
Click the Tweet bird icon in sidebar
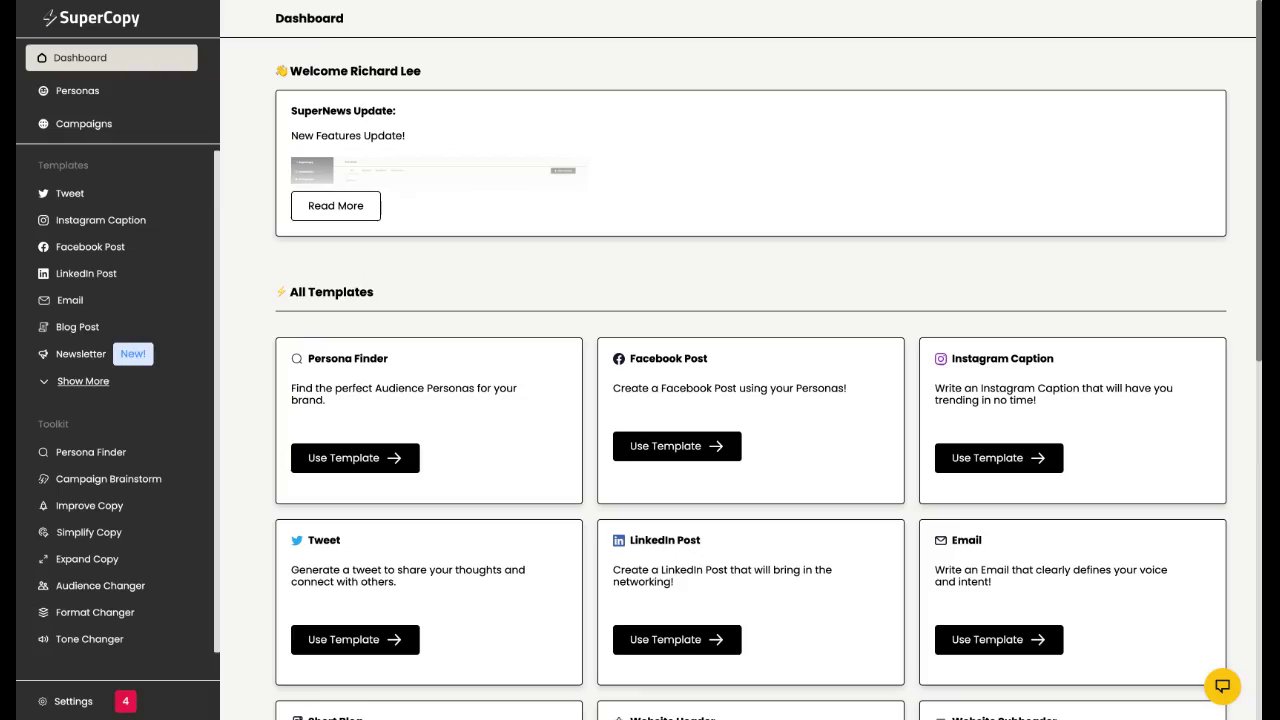point(43,194)
